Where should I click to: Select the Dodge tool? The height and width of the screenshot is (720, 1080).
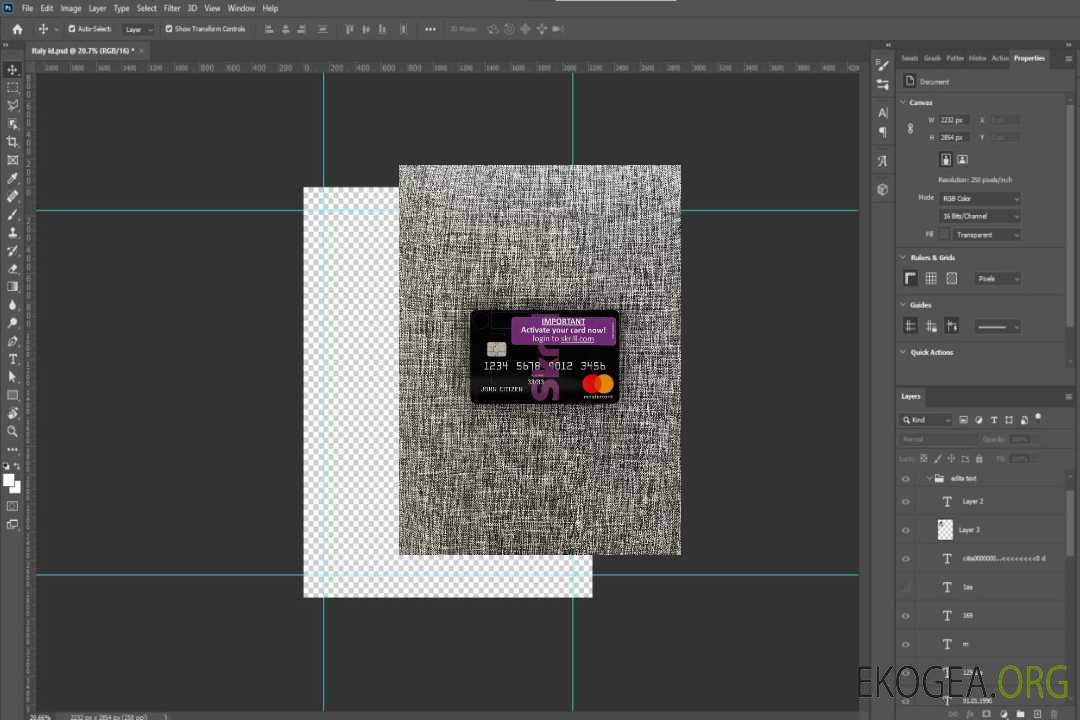click(12, 323)
